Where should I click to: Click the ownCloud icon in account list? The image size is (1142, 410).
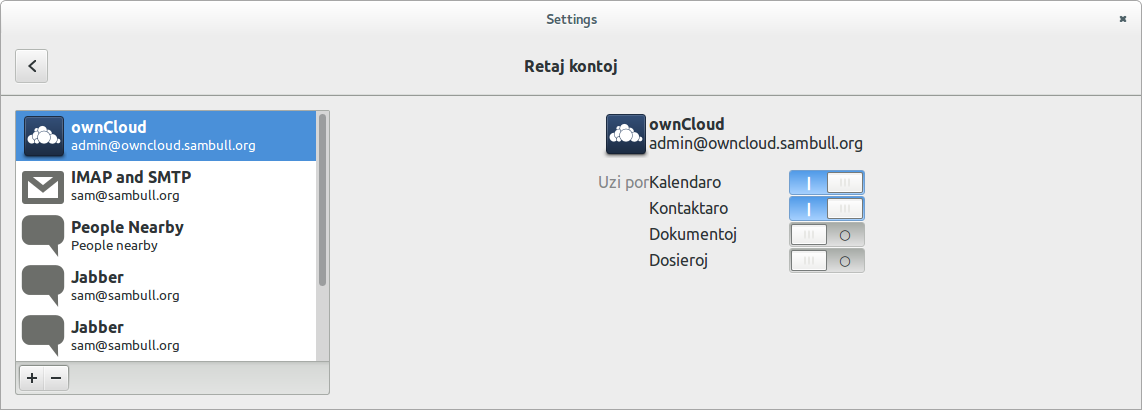(x=43, y=136)
